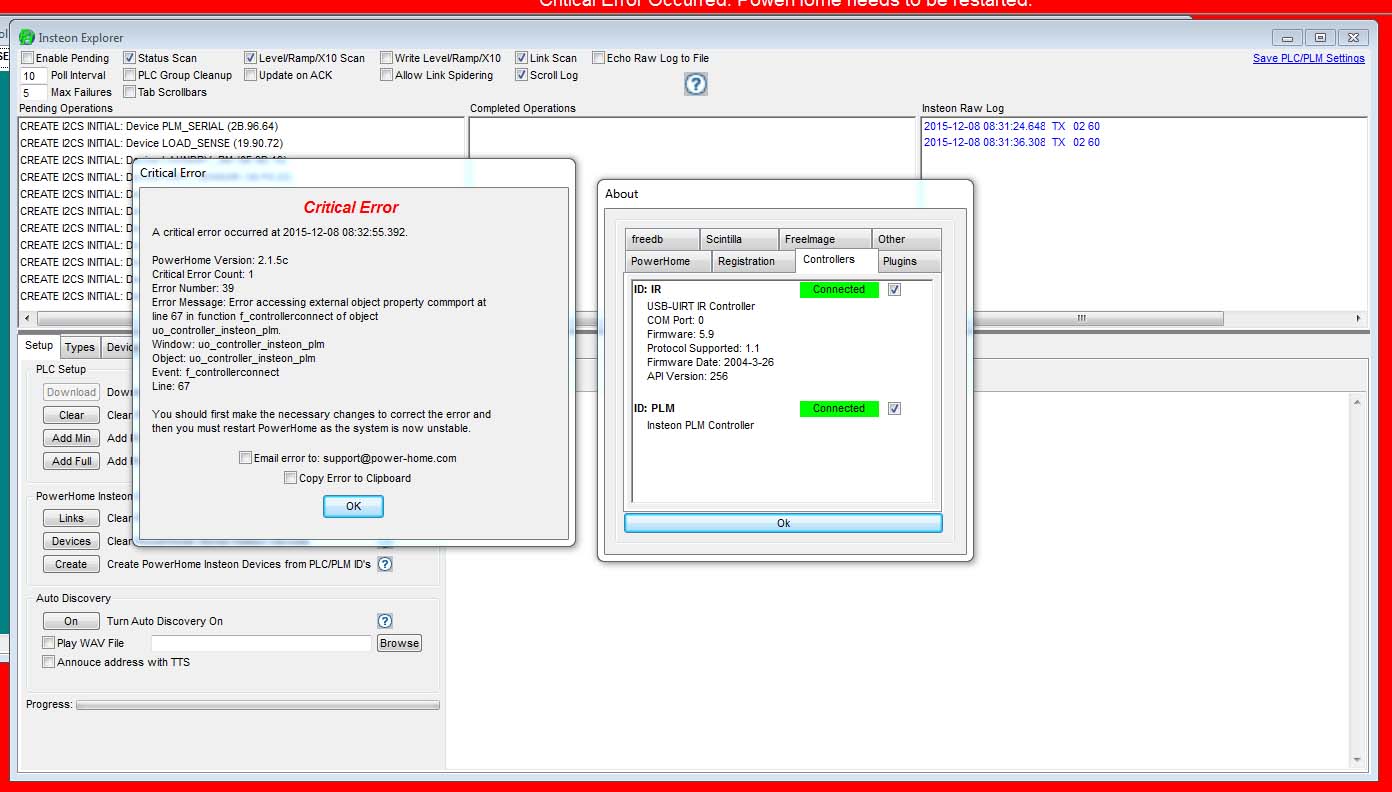Click the Devices button
1392x792 pixels.
[x=71, y=541]
